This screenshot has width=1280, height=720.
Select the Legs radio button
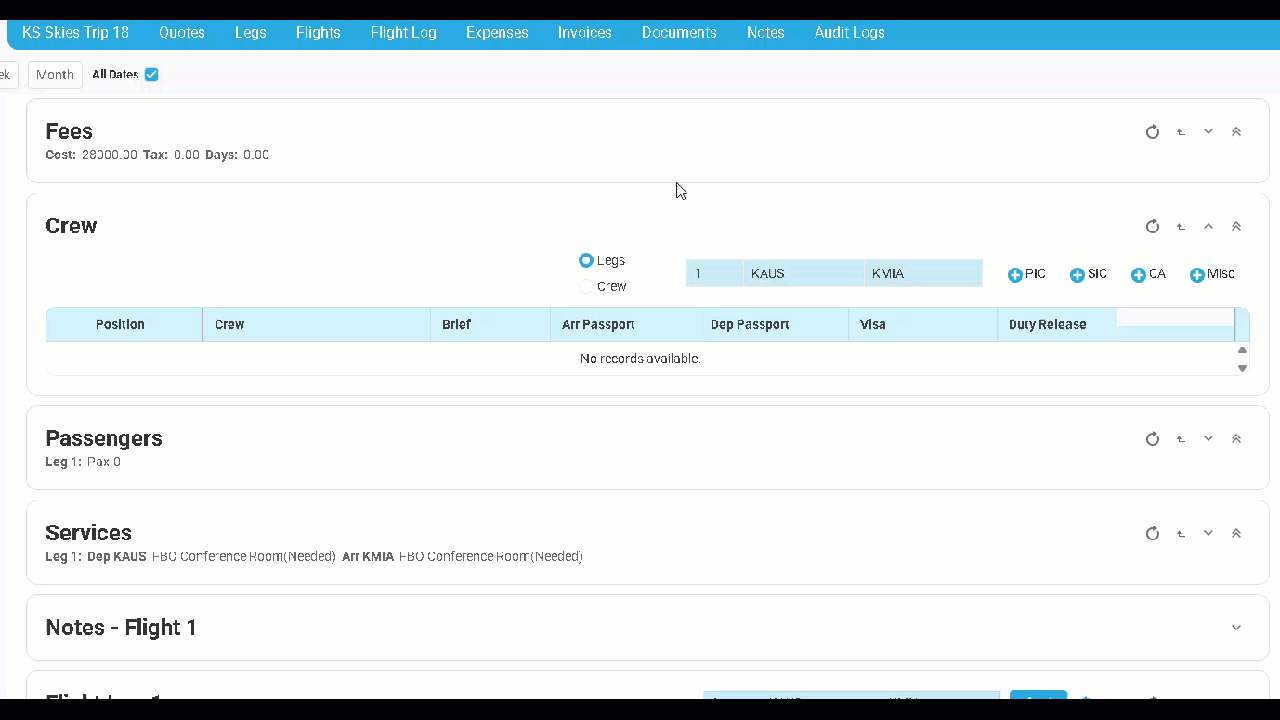pyautogui.click(x=586, y=261)
